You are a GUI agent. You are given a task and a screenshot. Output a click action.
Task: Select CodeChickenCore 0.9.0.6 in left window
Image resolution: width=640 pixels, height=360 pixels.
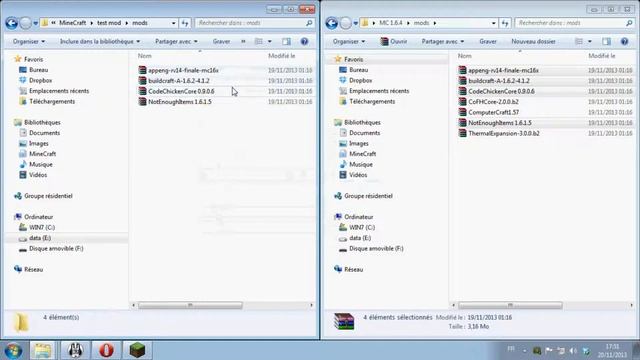pyautogui.click(x=181, y=91)
